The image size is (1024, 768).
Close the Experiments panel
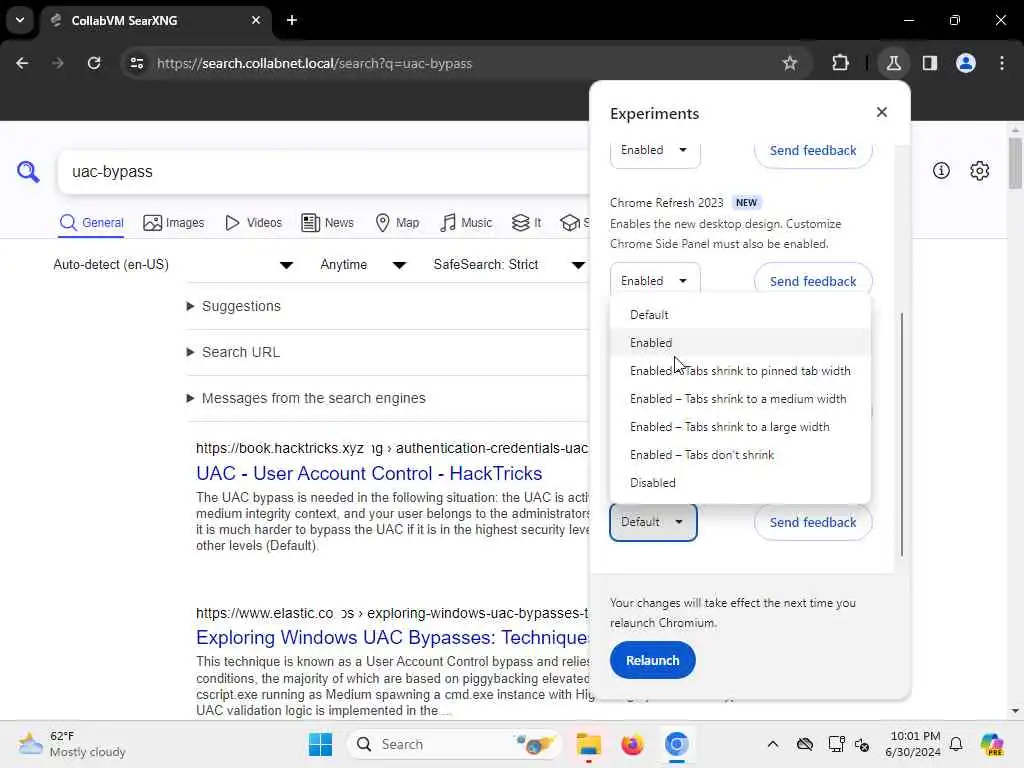pyautogui.click(x=882, y=112)
